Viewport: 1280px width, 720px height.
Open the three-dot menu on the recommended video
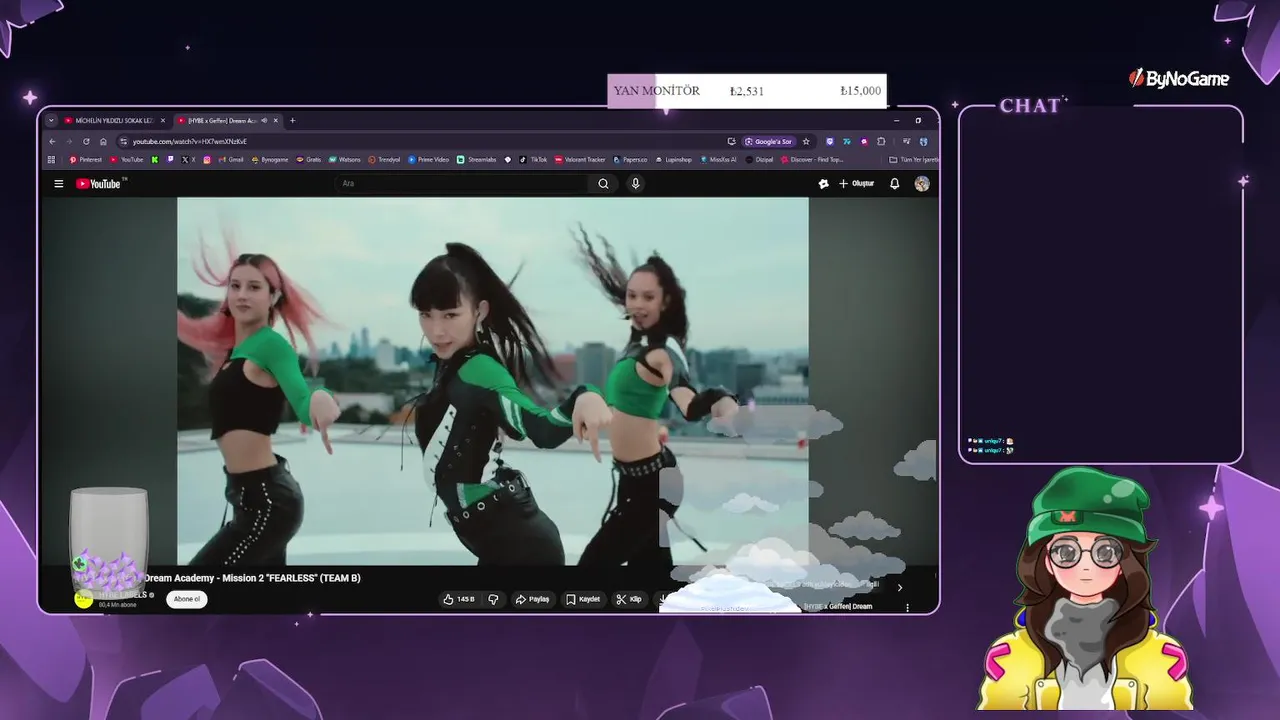click(x=907, y=607)
